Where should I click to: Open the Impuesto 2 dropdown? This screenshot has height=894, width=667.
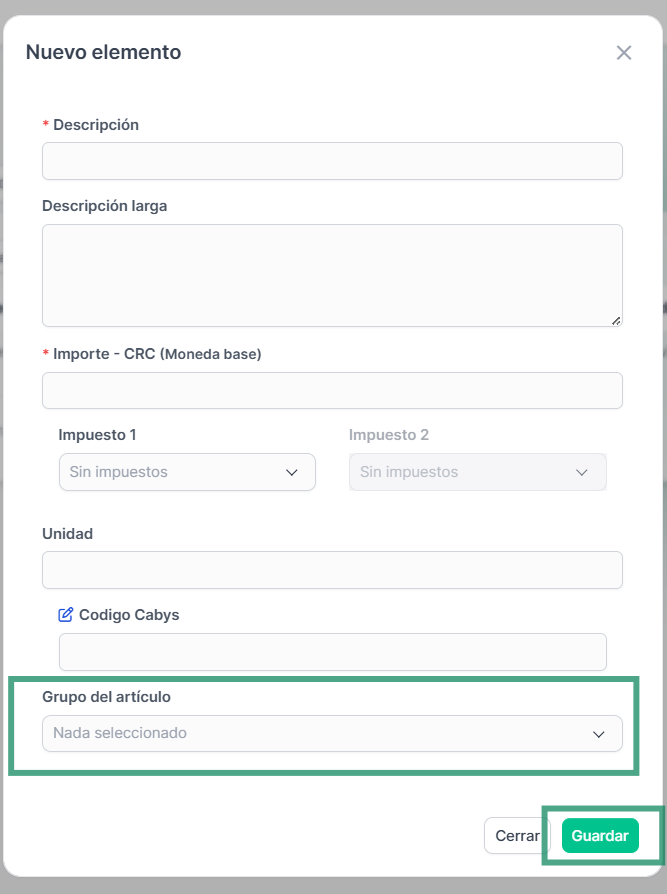tap(478, 472)
